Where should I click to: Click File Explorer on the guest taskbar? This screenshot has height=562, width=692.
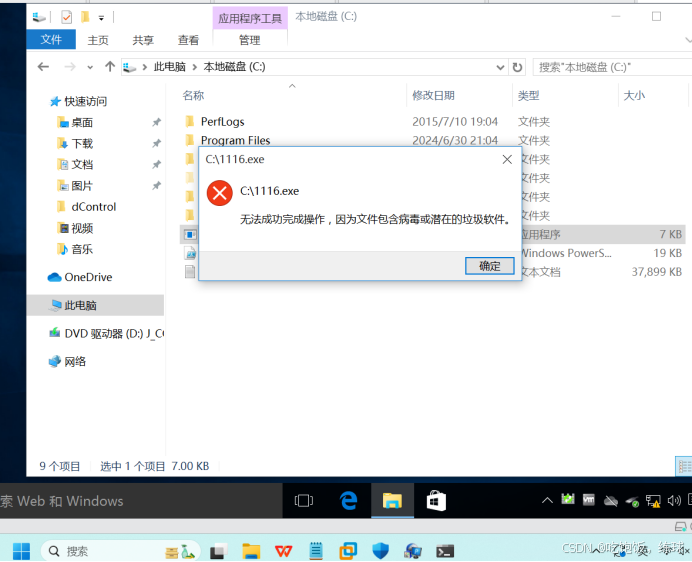(392, 501)
